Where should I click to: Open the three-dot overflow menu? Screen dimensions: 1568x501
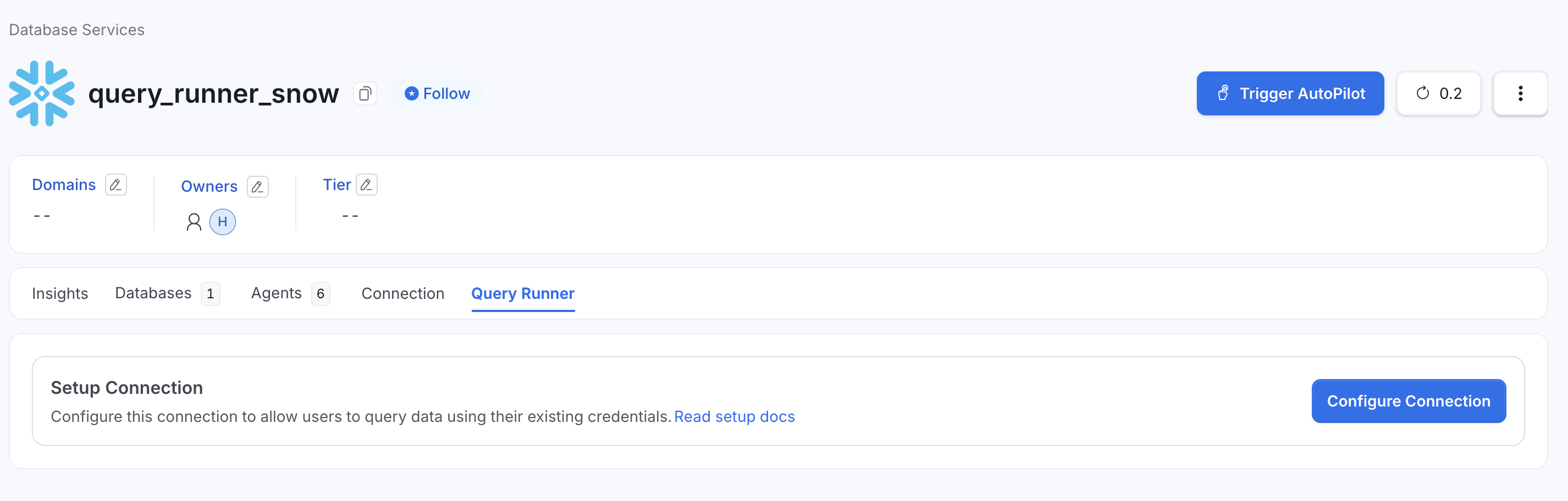[x=1521, y=93]
